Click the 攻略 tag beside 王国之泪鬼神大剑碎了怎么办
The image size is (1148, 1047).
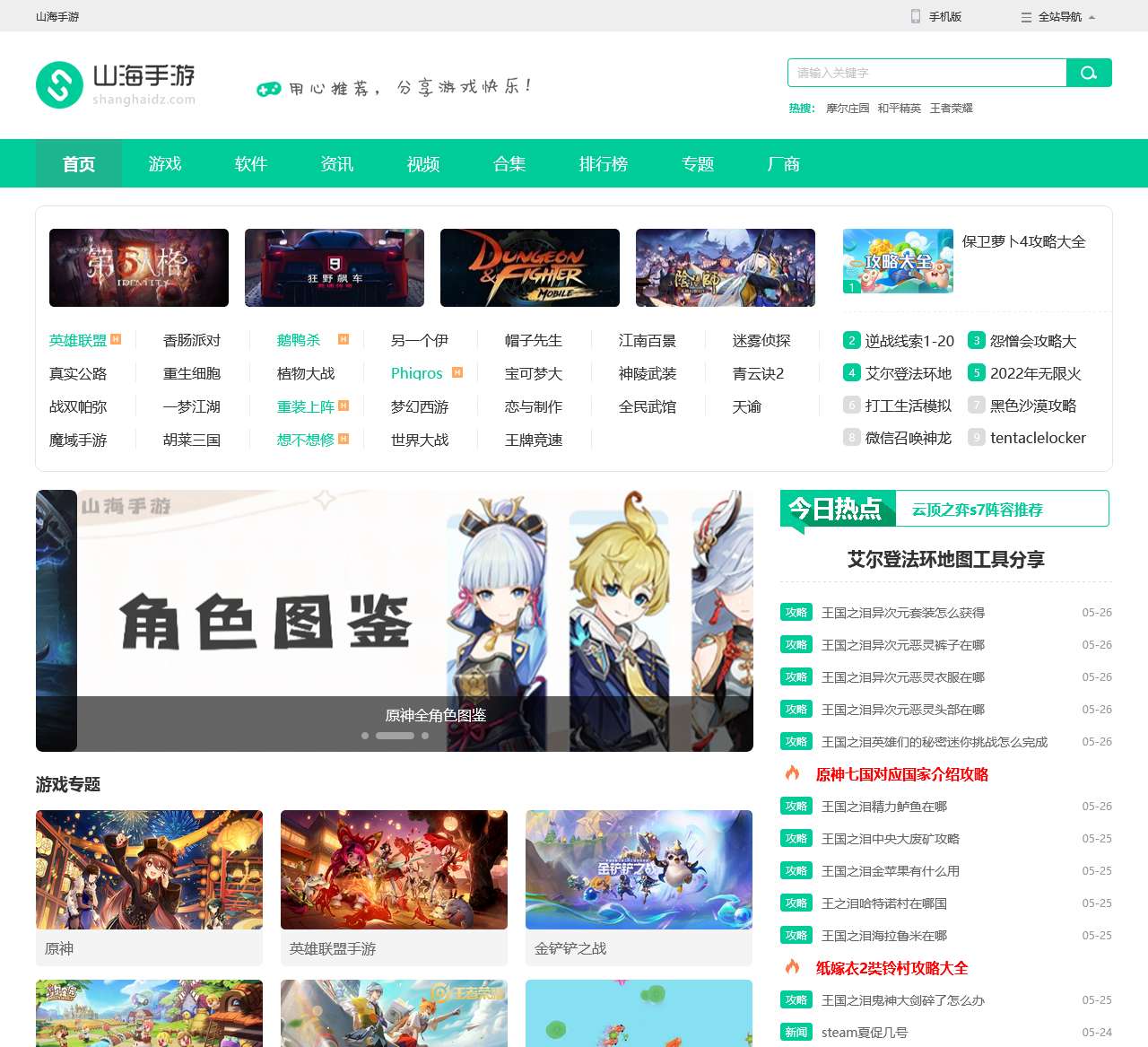click(x=796, y=1000)
